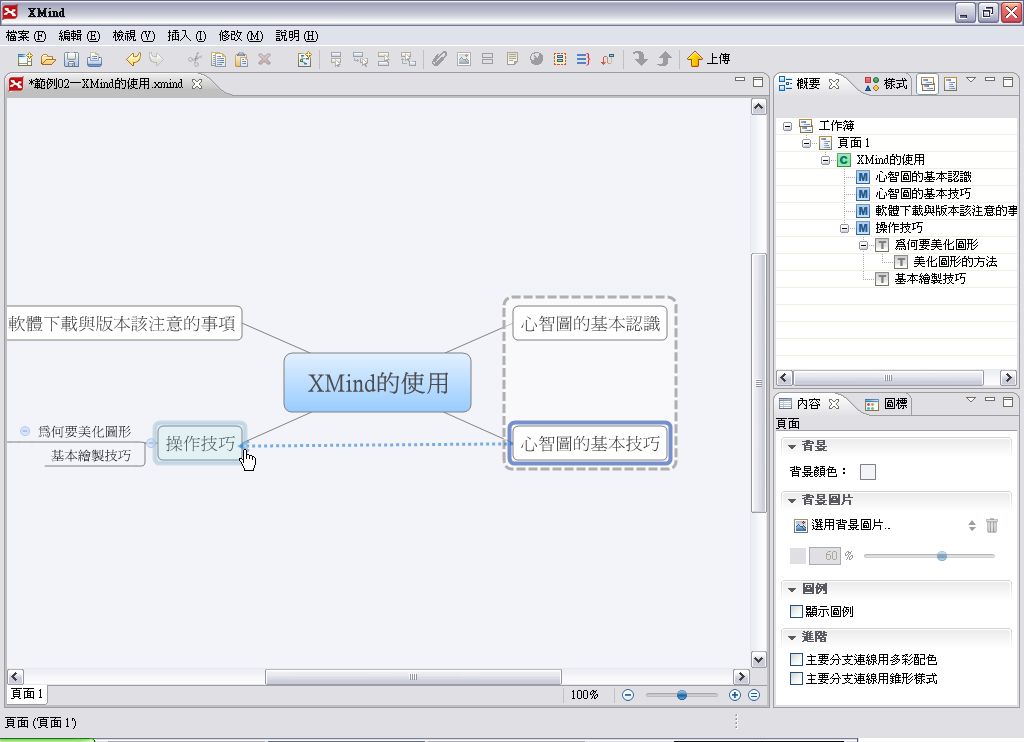Click the globe hyperlink icon
The height and width of the screenshot is (742, 1024).
click(536, 59)
